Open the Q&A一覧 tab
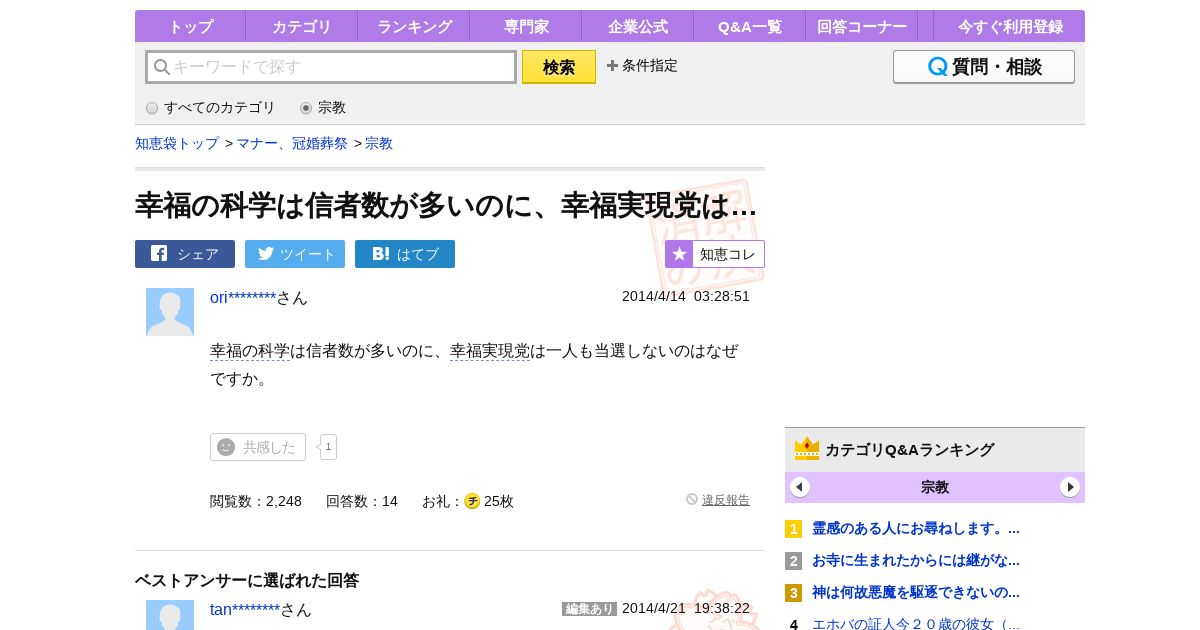The width and height of the screenshot is (1200, 630). coord(749,27)
